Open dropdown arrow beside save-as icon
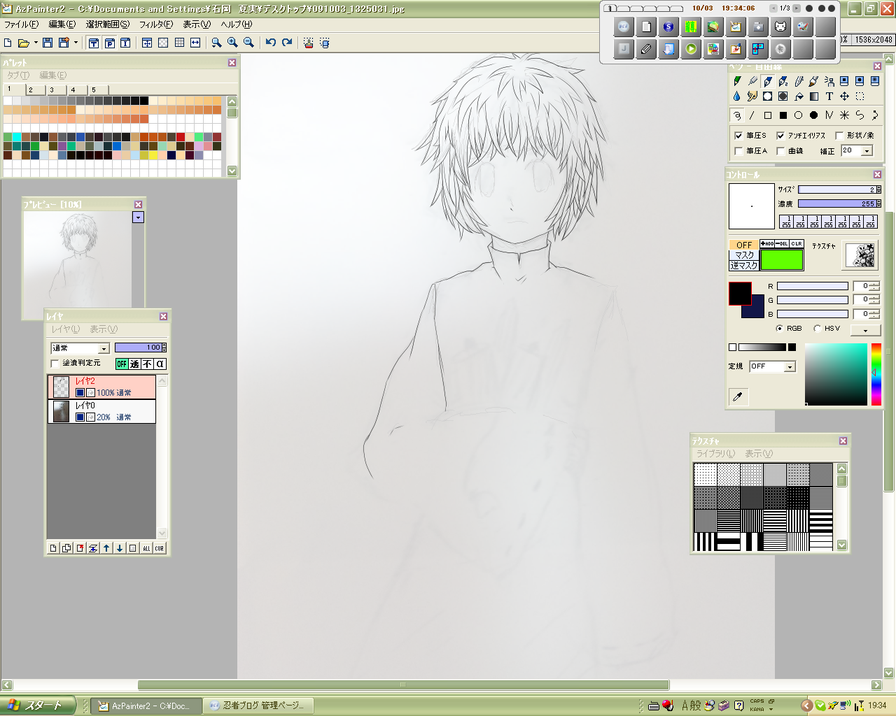The image size is (896, 716). pos(75,43)
